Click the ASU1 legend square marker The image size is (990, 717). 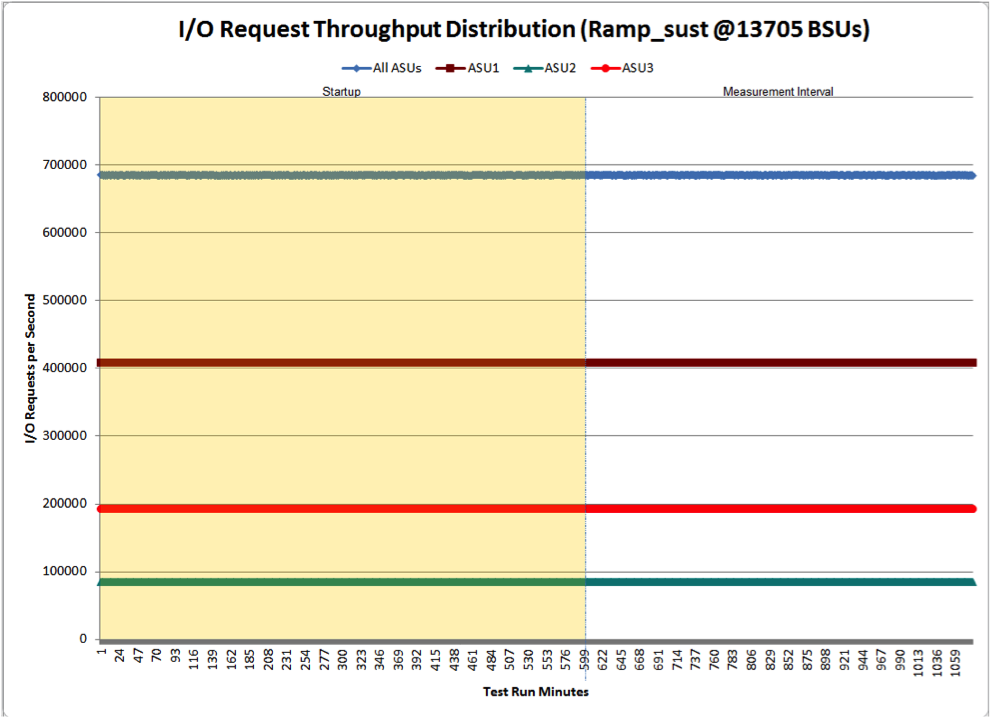click(x=451, y=68)
